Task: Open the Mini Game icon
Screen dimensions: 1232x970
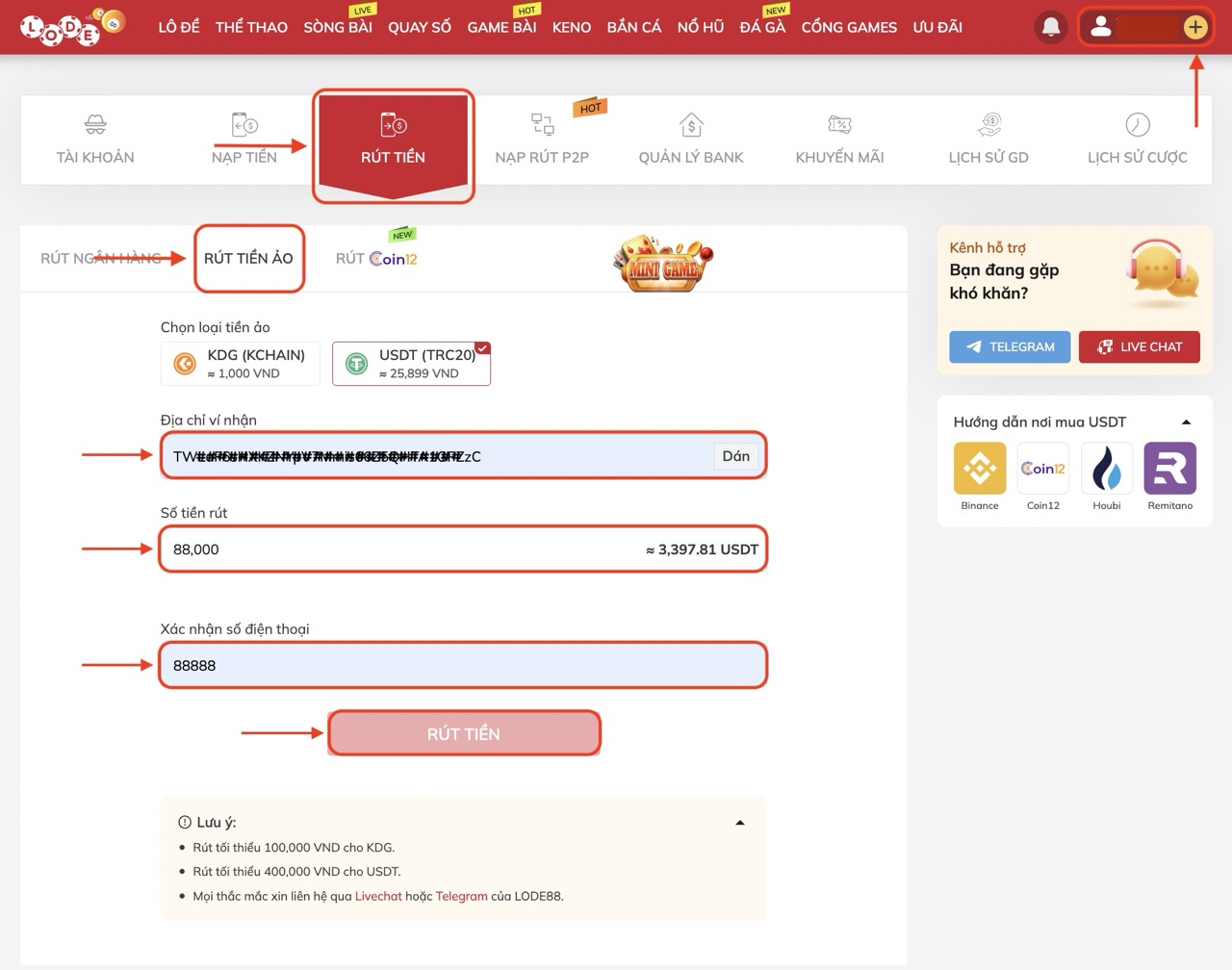Action: 663,261
